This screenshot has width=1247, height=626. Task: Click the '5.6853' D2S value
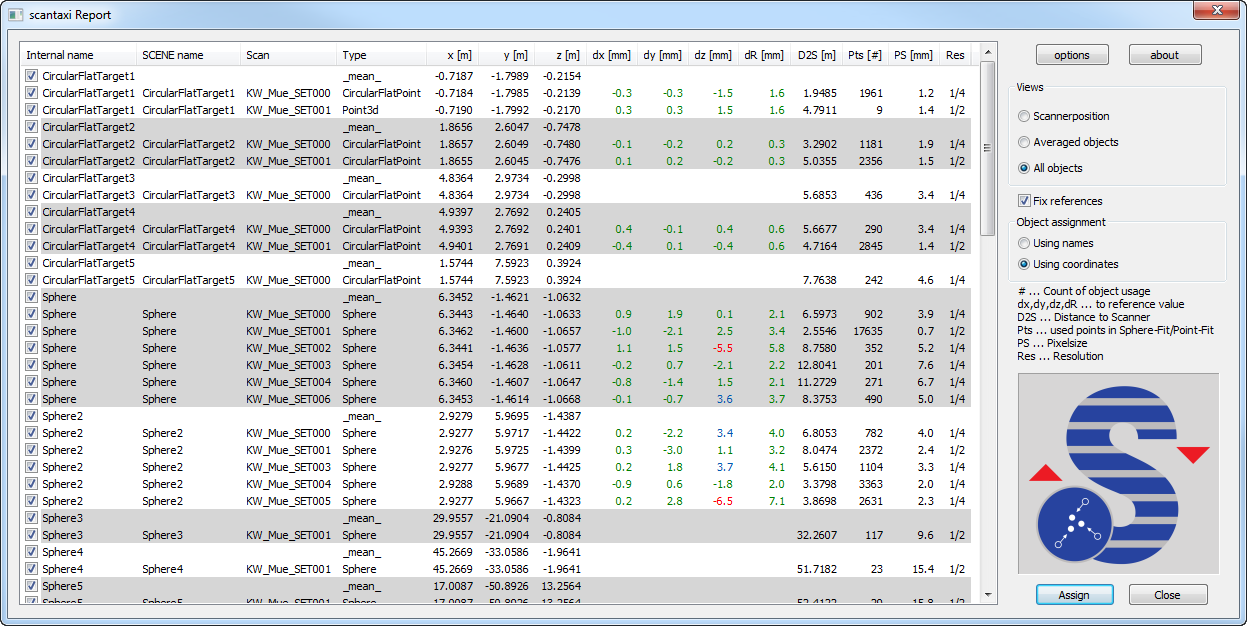[x=819, y=195]
